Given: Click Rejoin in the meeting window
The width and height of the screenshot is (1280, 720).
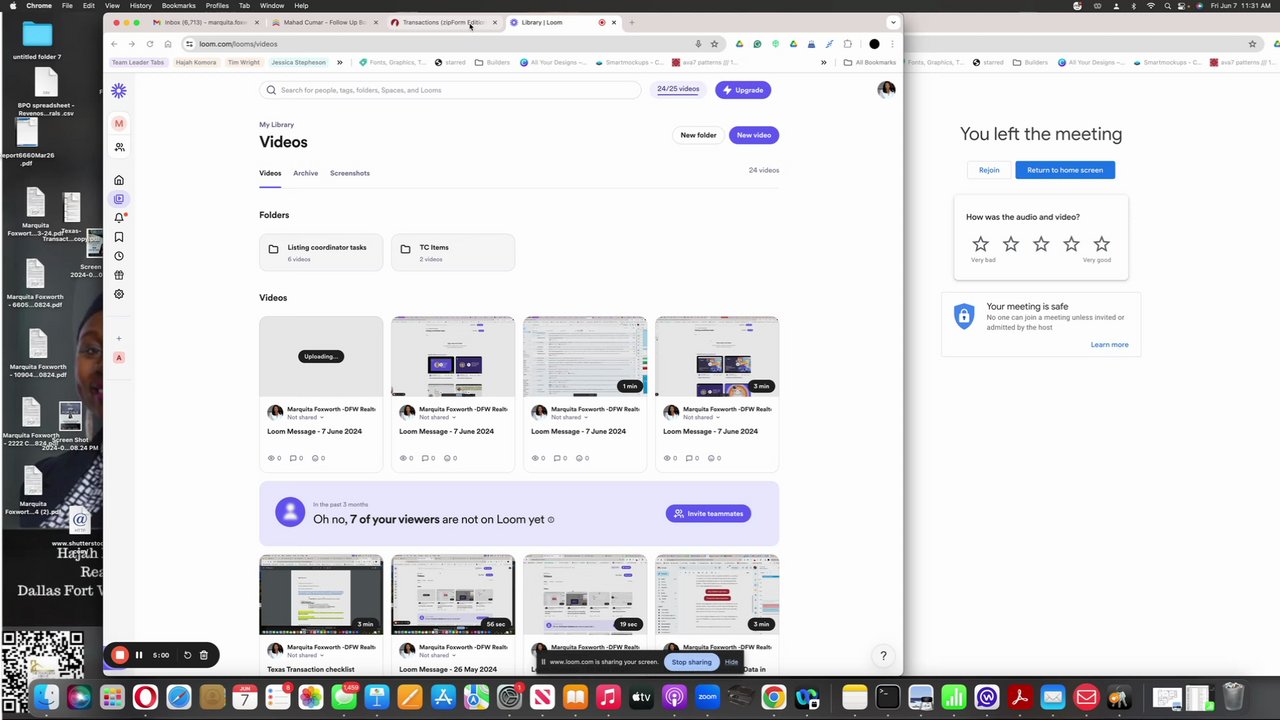Looking at the screenshot, I should pos(989,170).
